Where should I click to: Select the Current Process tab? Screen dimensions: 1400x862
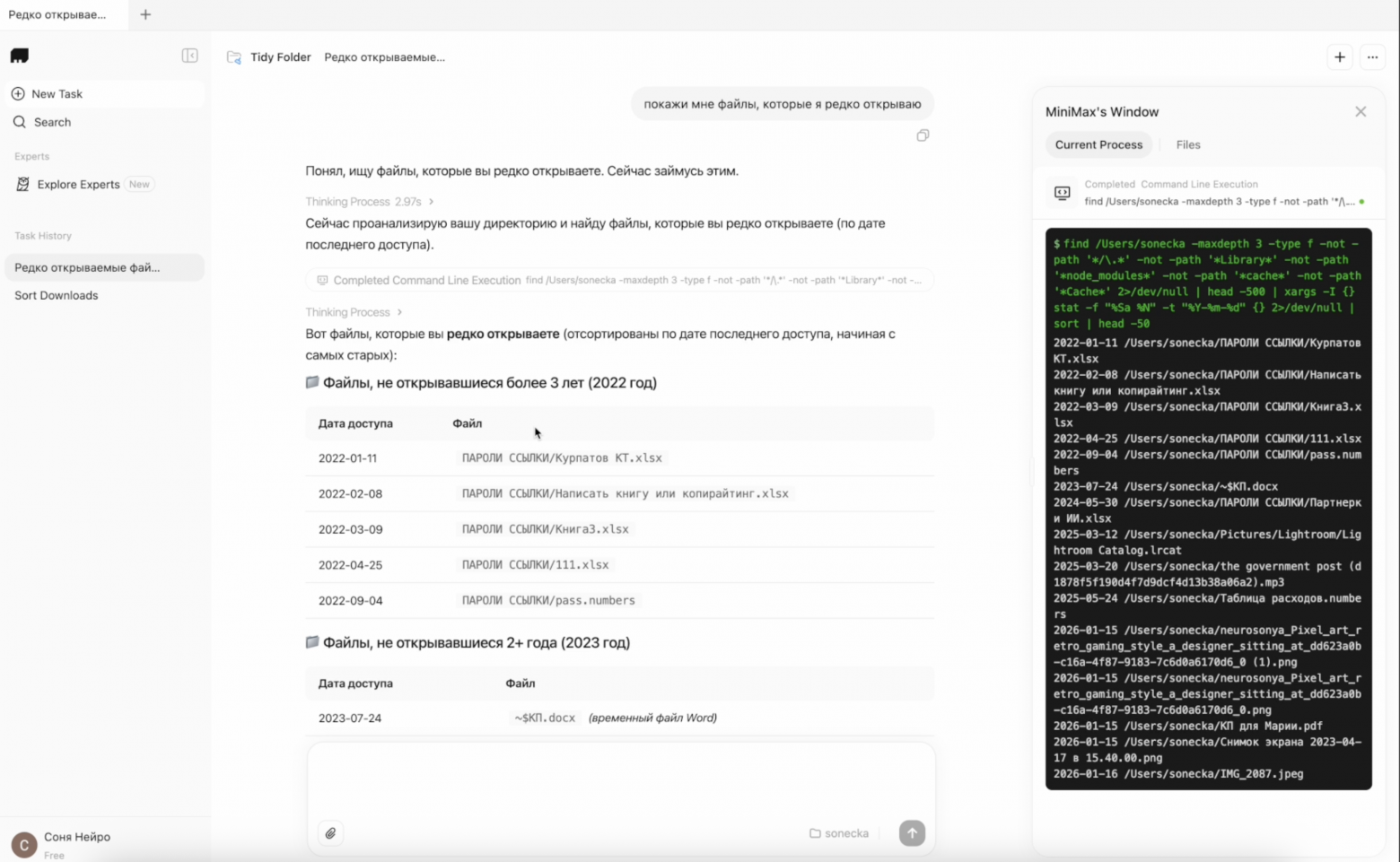[1098, 144]
